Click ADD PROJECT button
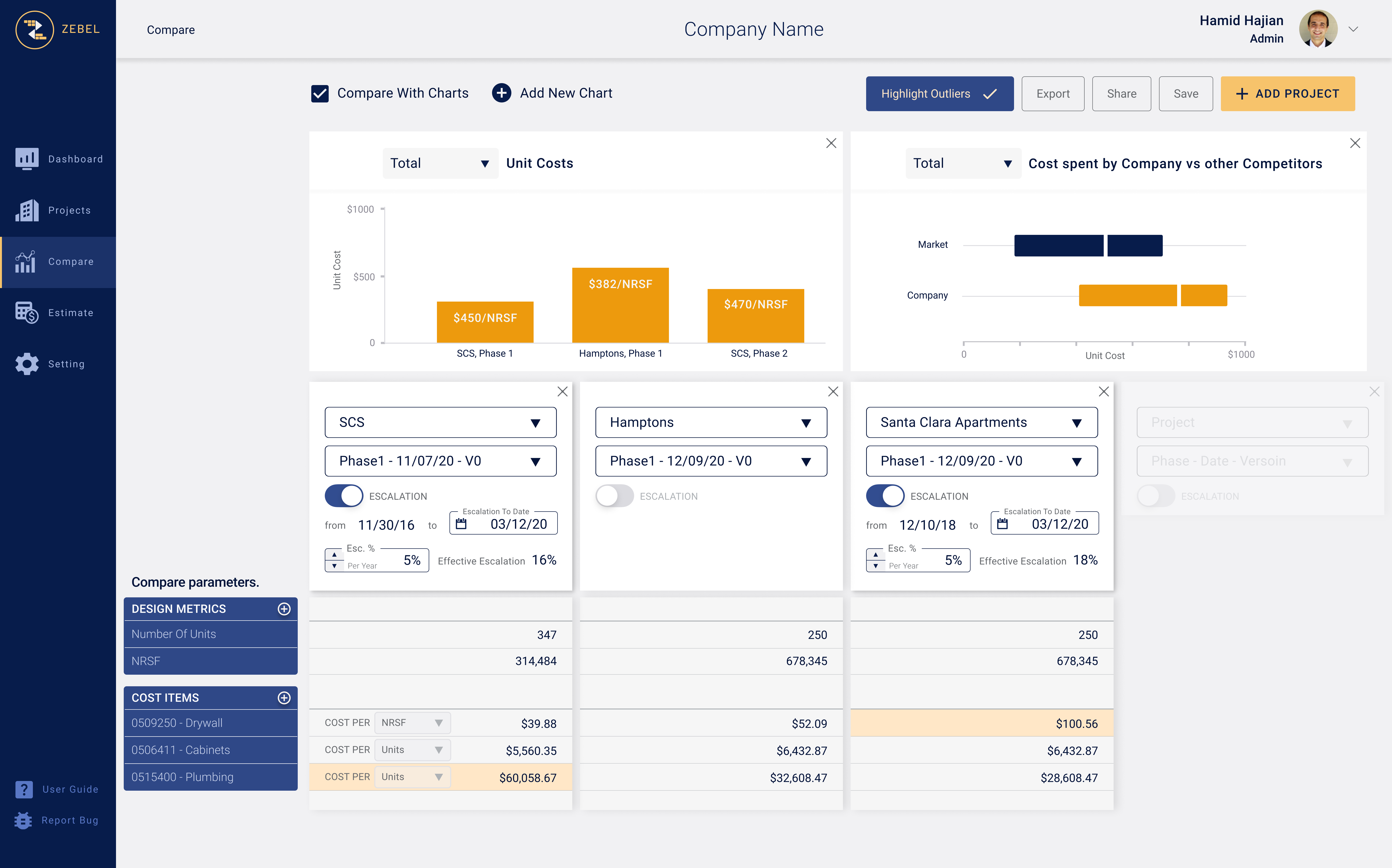Screen dimensions: 1392x868 pyautogui.click(x=1288, y=94)
